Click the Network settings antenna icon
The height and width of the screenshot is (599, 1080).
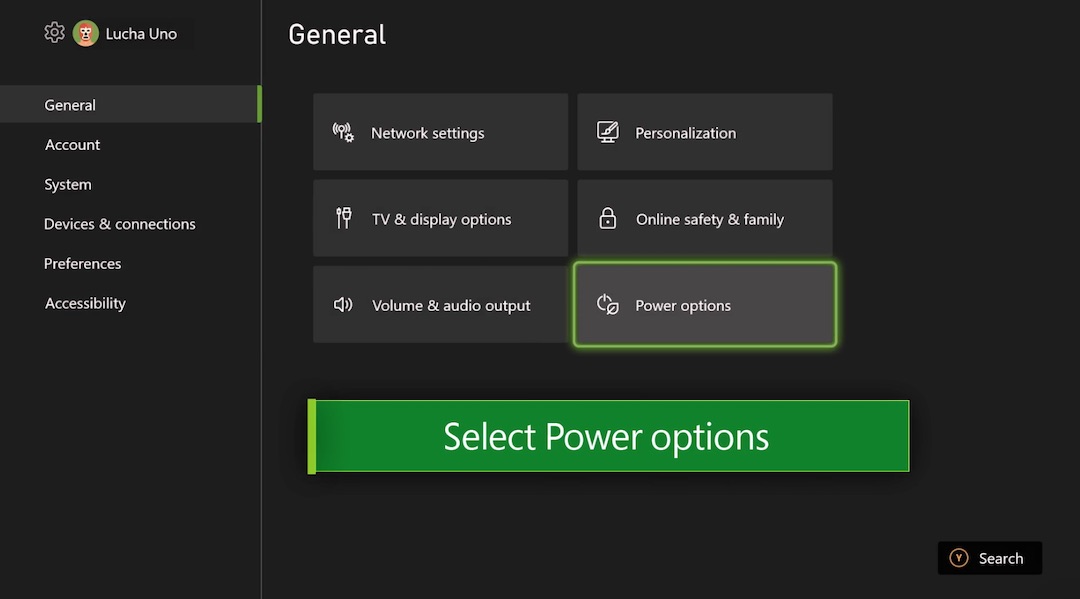[x=343, y=132]
